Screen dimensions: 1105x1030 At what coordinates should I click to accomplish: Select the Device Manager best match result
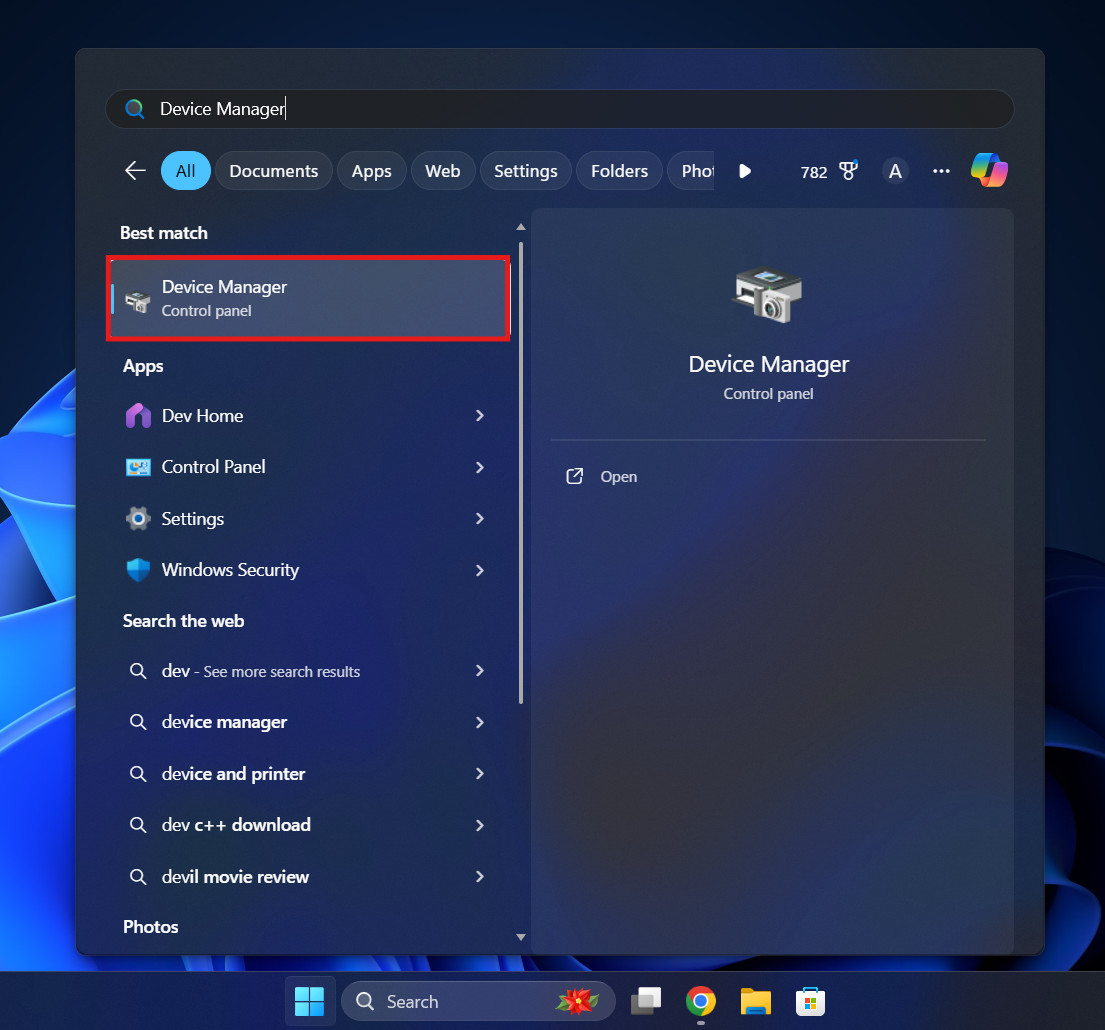(x=307, y=297)
